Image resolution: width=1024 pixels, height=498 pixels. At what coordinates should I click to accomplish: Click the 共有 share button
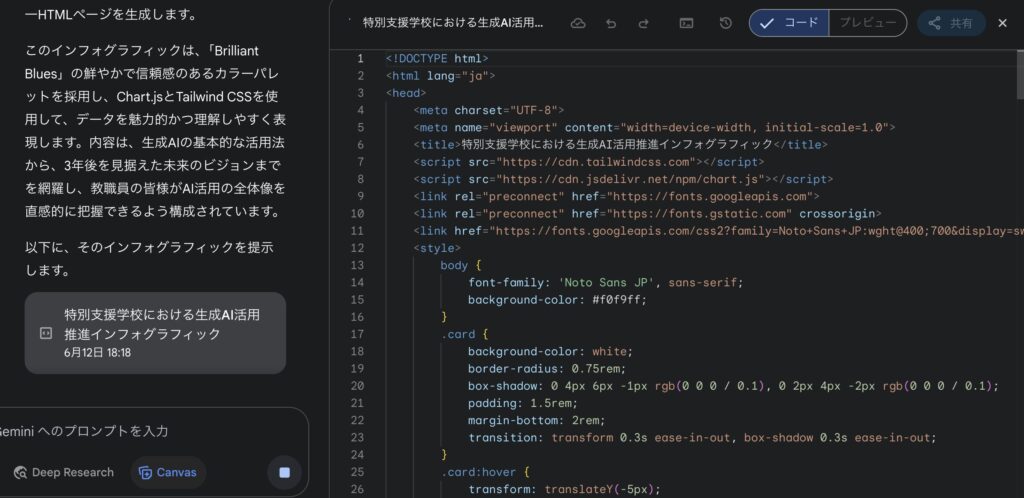[951, 23]
